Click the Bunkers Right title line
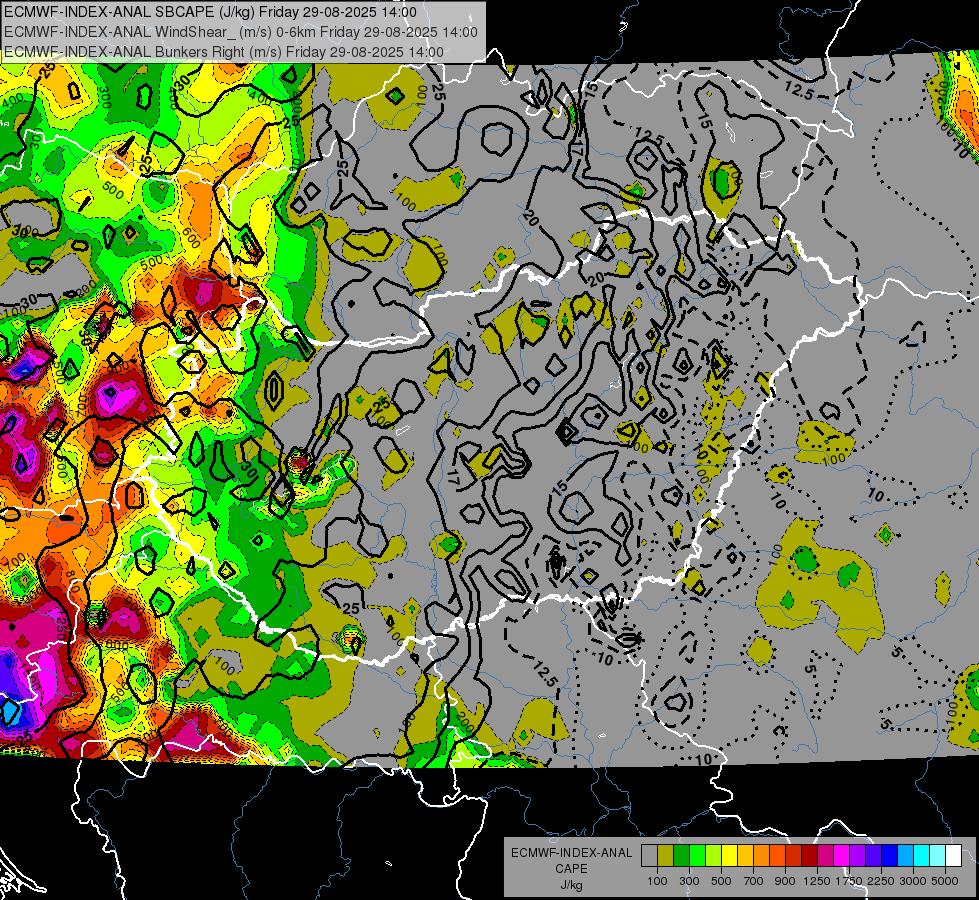Screen dimensions: 979x900 (x=224, y=52)
